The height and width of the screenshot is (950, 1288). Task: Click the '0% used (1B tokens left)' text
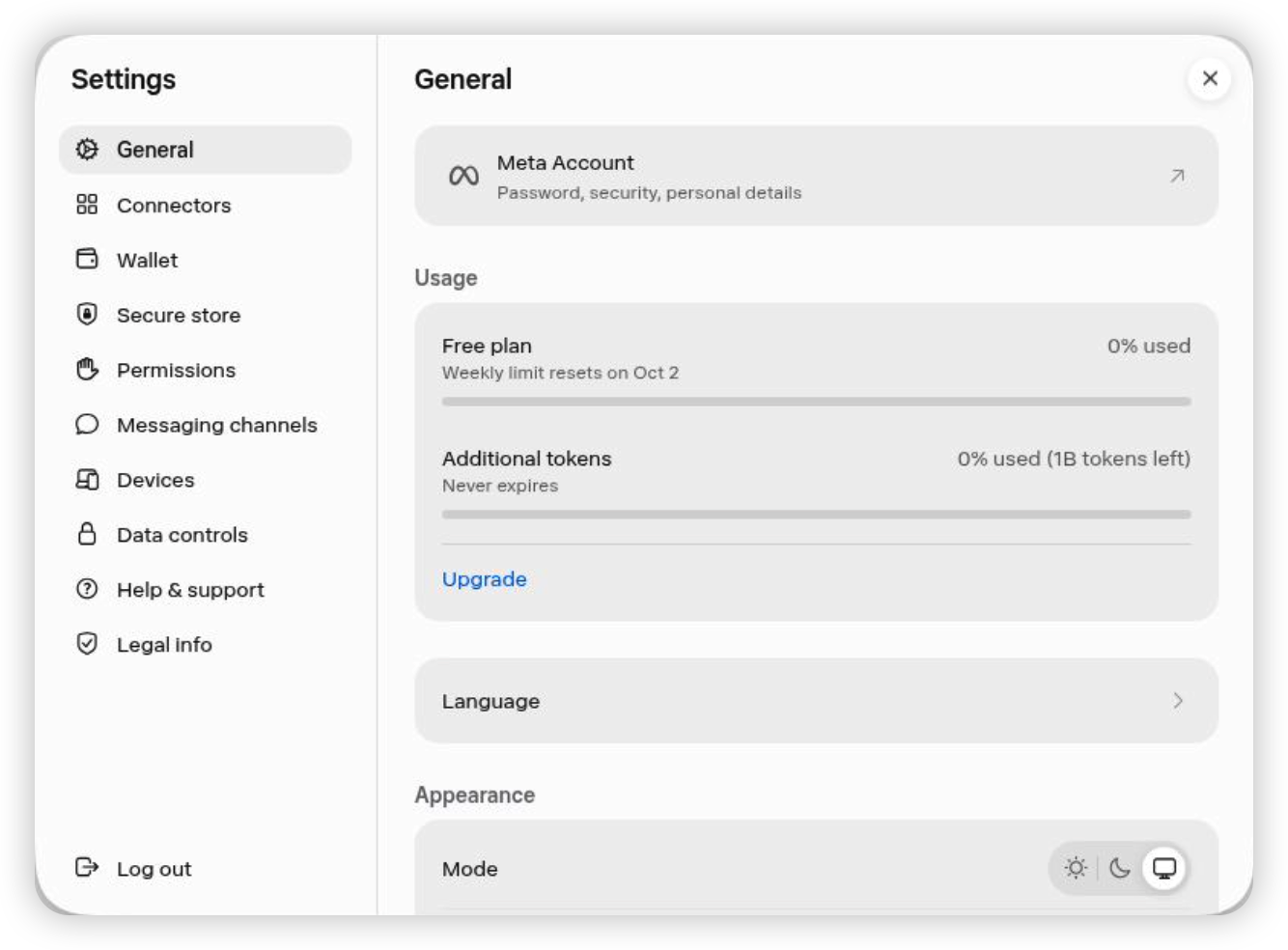coord(1074,459)
